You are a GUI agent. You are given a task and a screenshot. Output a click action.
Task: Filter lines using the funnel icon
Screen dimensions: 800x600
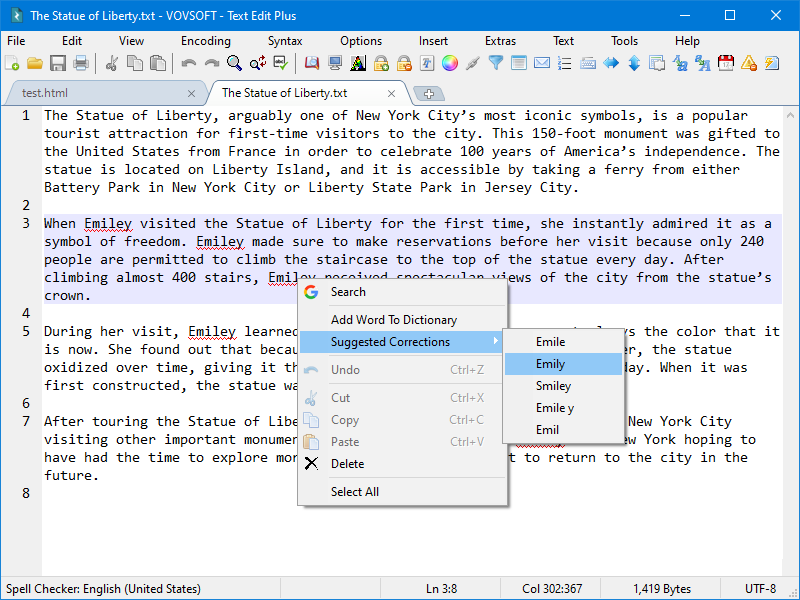click(x=496, y=64)
